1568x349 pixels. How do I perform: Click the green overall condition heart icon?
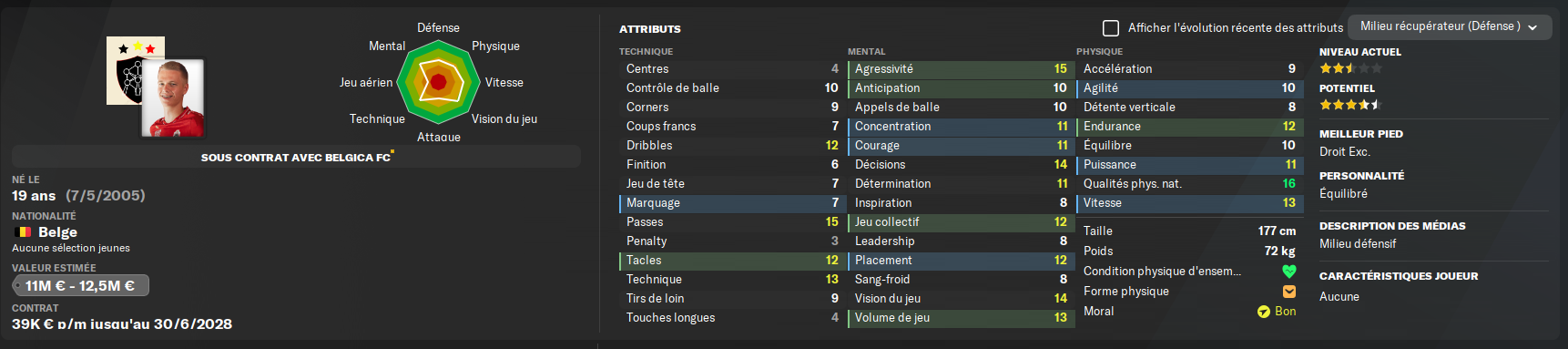pyautogui.click(x=1288, y=272)
